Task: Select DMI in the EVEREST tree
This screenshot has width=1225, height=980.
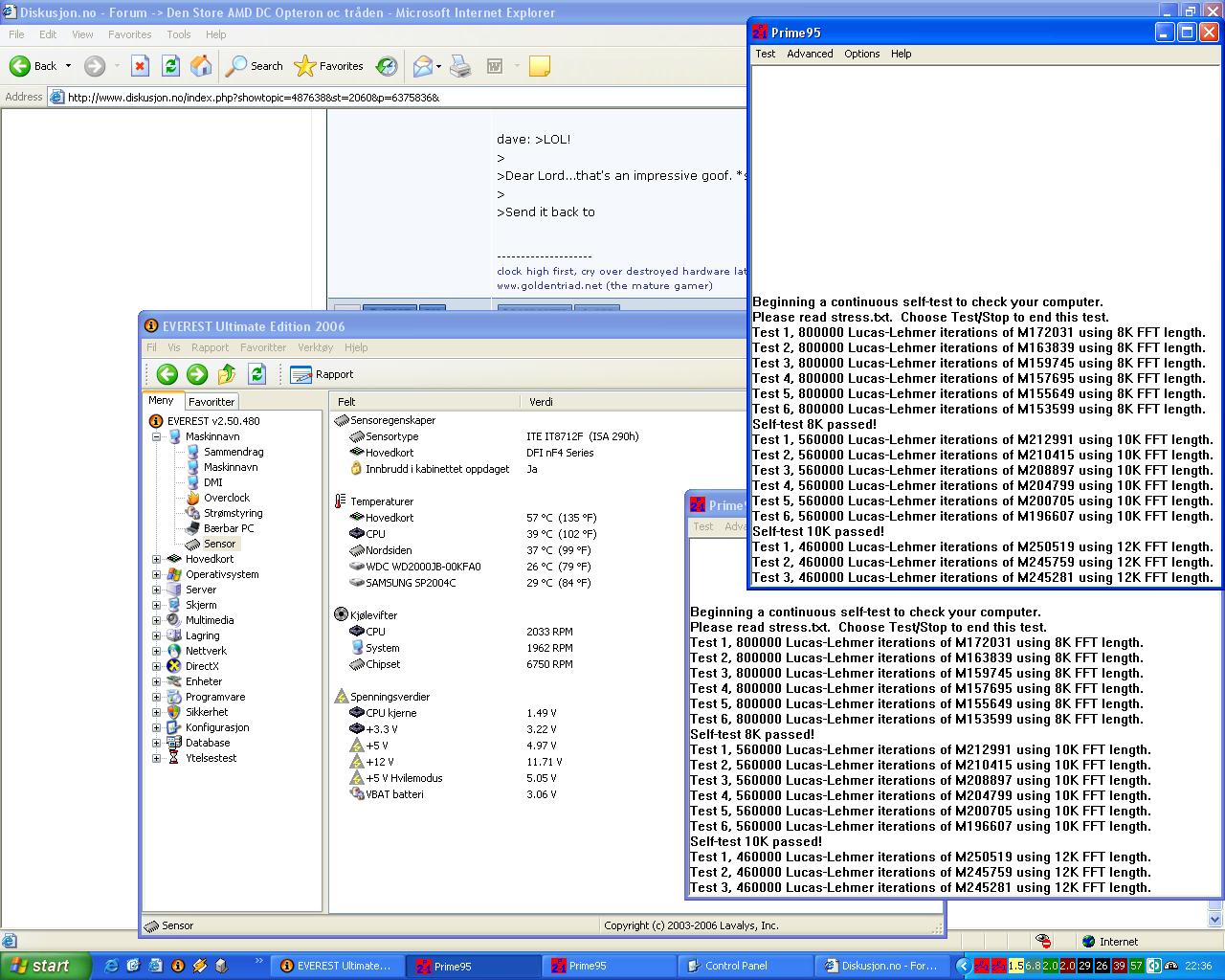Action: tap(212, 482)
